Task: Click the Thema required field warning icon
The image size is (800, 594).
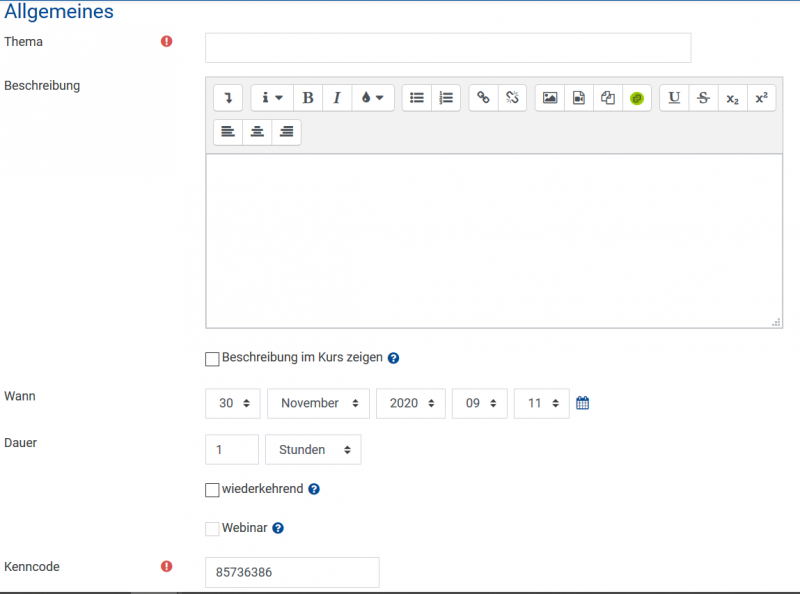Action: [166, 41]
